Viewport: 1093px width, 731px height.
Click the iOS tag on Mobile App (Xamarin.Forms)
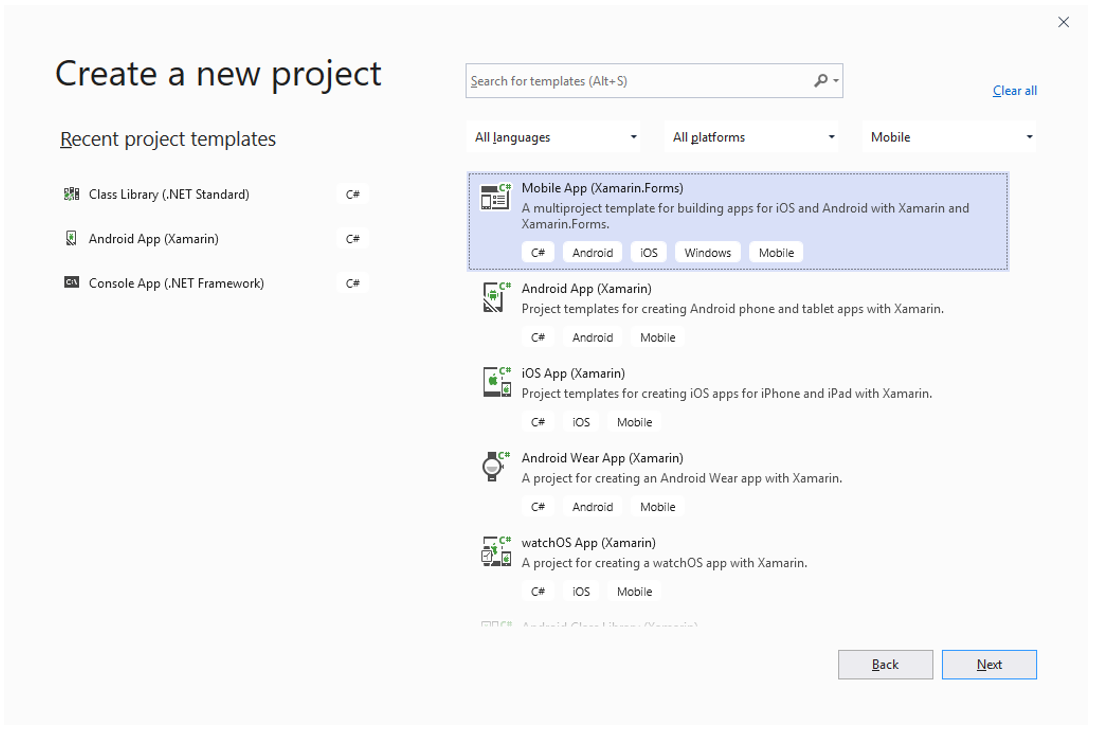point(648,253)
